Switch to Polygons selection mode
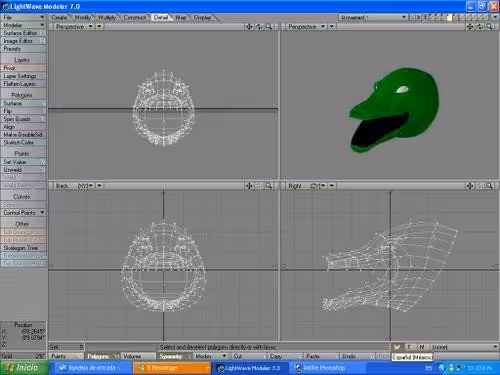 pos(102,356)
